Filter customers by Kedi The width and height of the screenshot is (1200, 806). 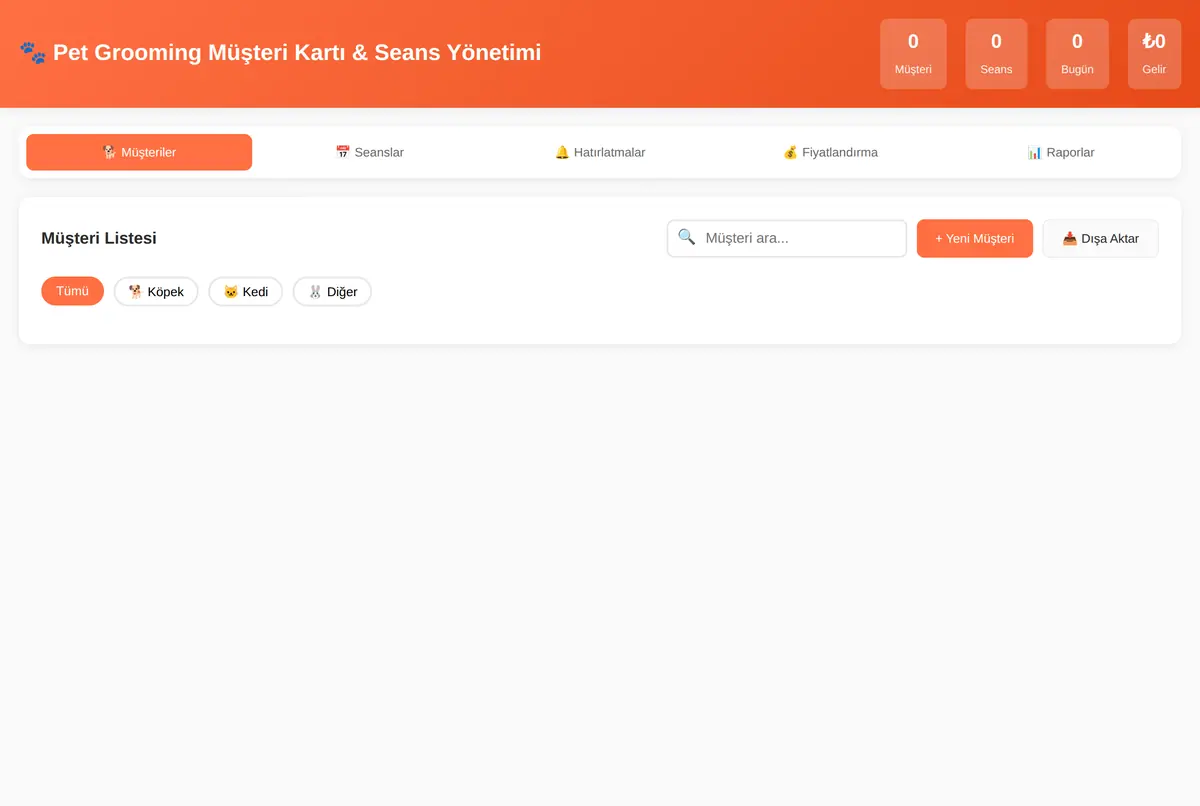[245, 291]
